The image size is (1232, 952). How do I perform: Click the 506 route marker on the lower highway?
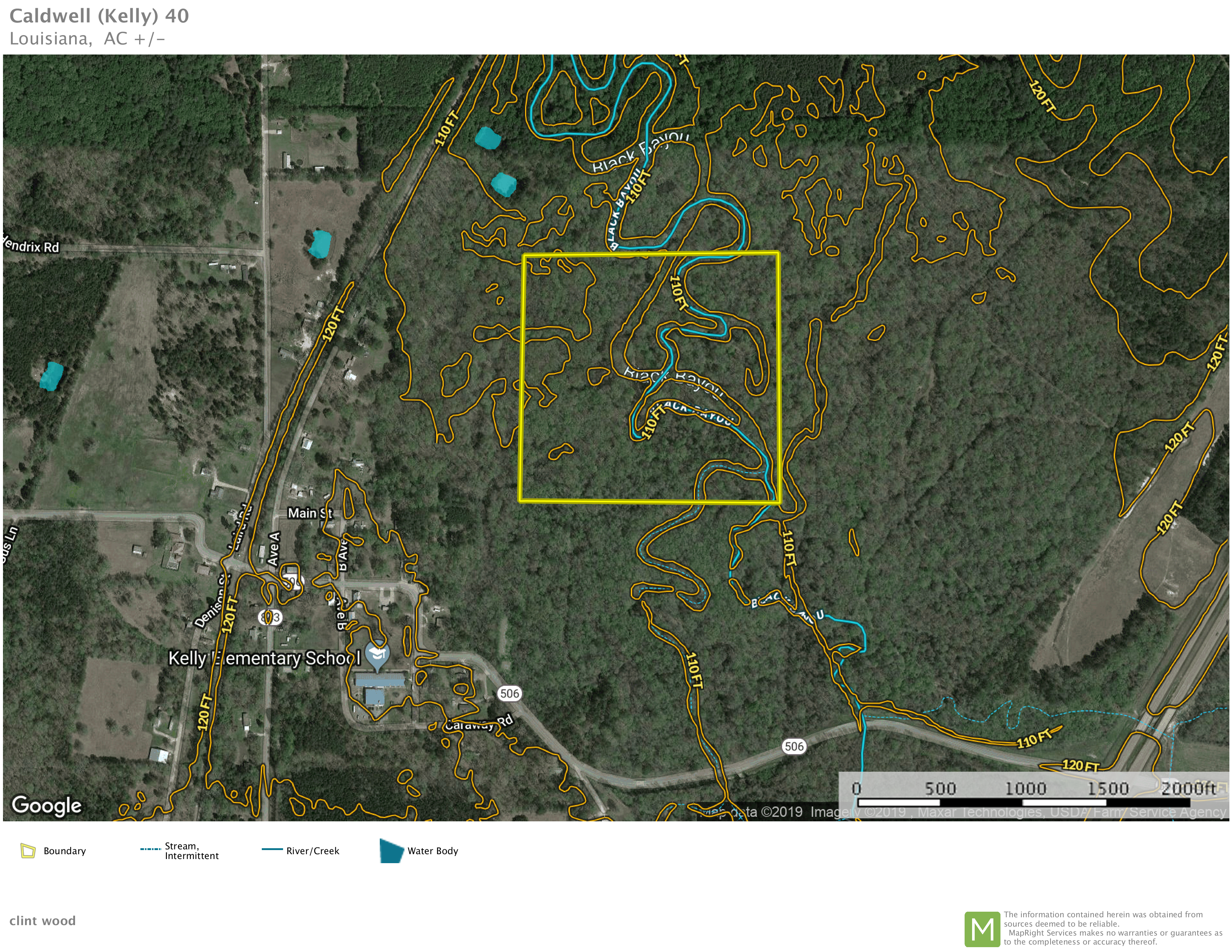point(794,747)
